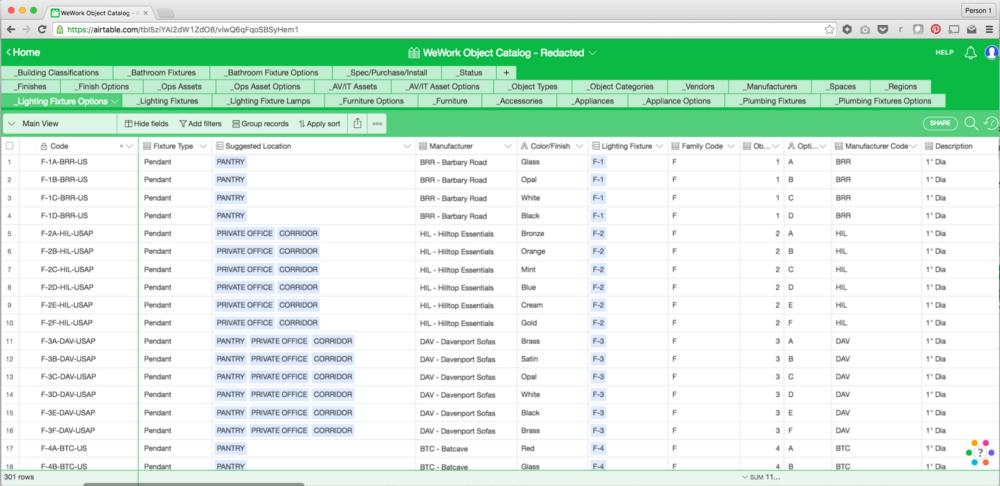Click the browser back arrow
Viewport: 1000px width, 486px height.
(11, 29)
